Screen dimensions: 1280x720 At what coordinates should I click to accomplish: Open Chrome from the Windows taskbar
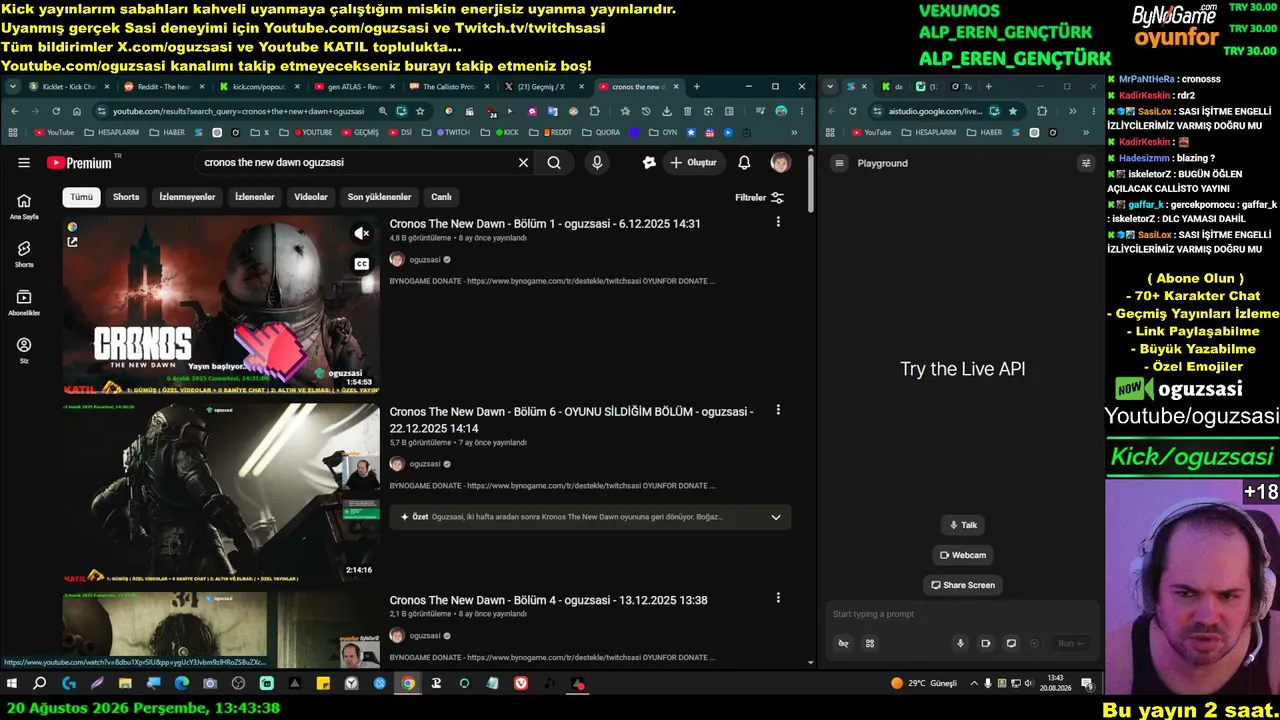(408, 684)
